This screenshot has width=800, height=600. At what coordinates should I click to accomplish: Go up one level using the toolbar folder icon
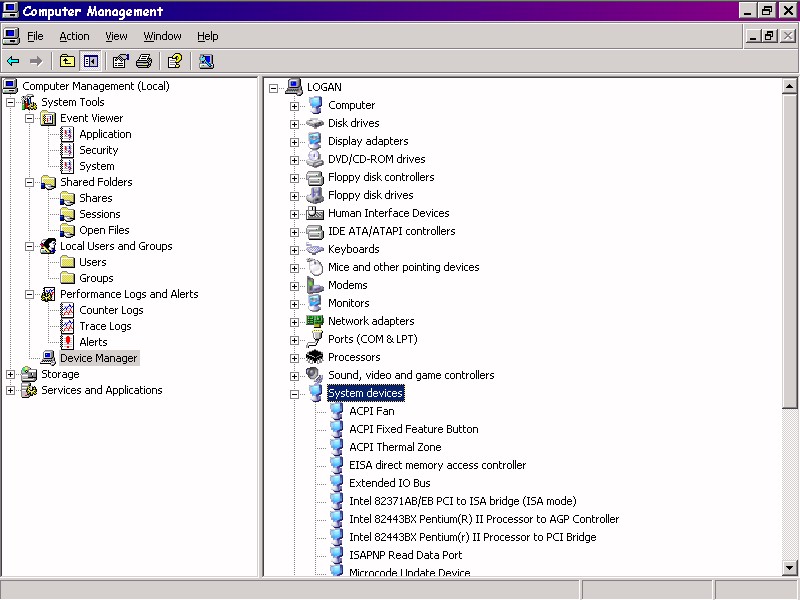click(x=67, y=62)
